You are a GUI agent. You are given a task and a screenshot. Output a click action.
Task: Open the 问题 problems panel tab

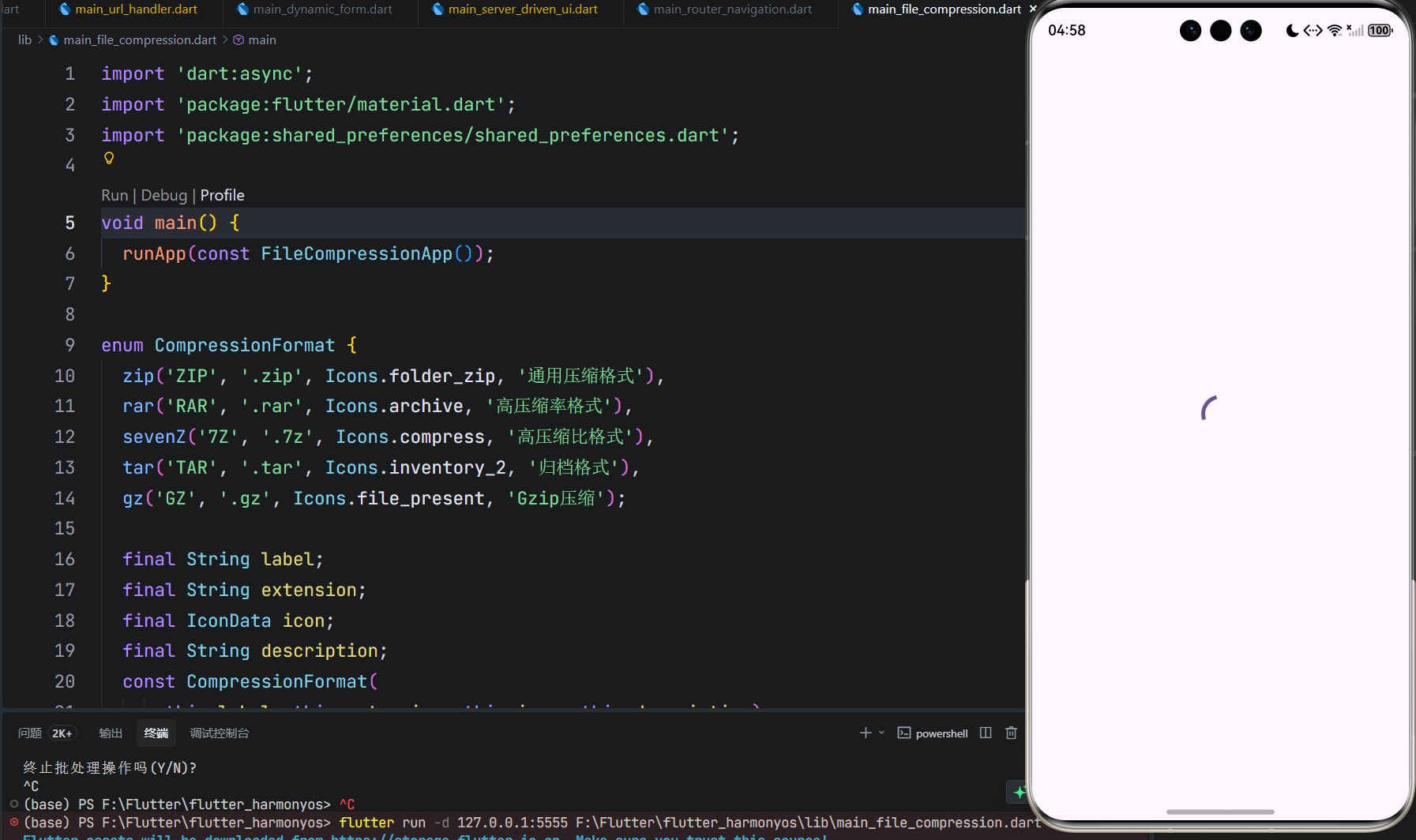pos(30,733)
